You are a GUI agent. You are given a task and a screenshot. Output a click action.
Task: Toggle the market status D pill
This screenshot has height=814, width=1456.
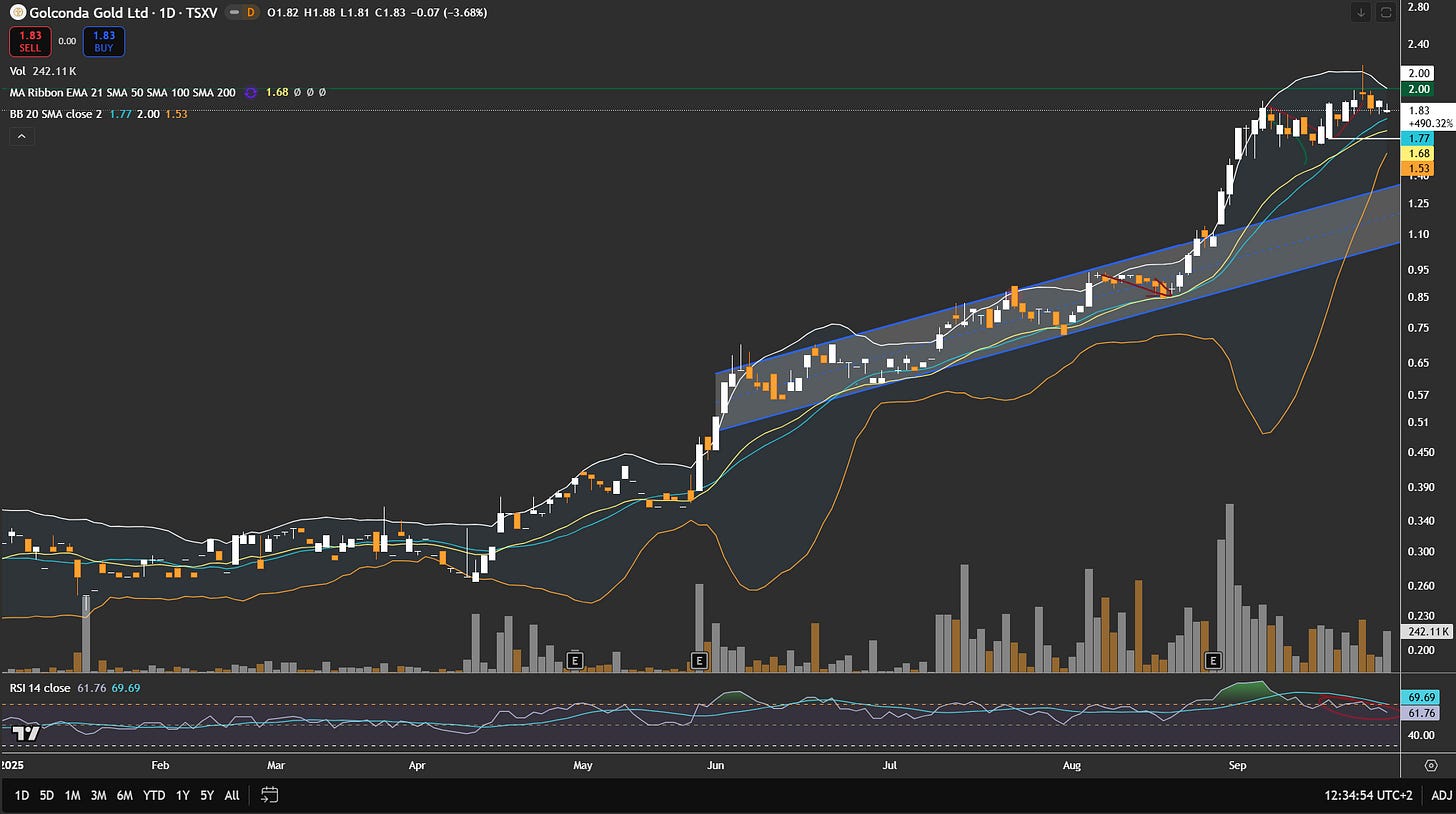(241, 12)
